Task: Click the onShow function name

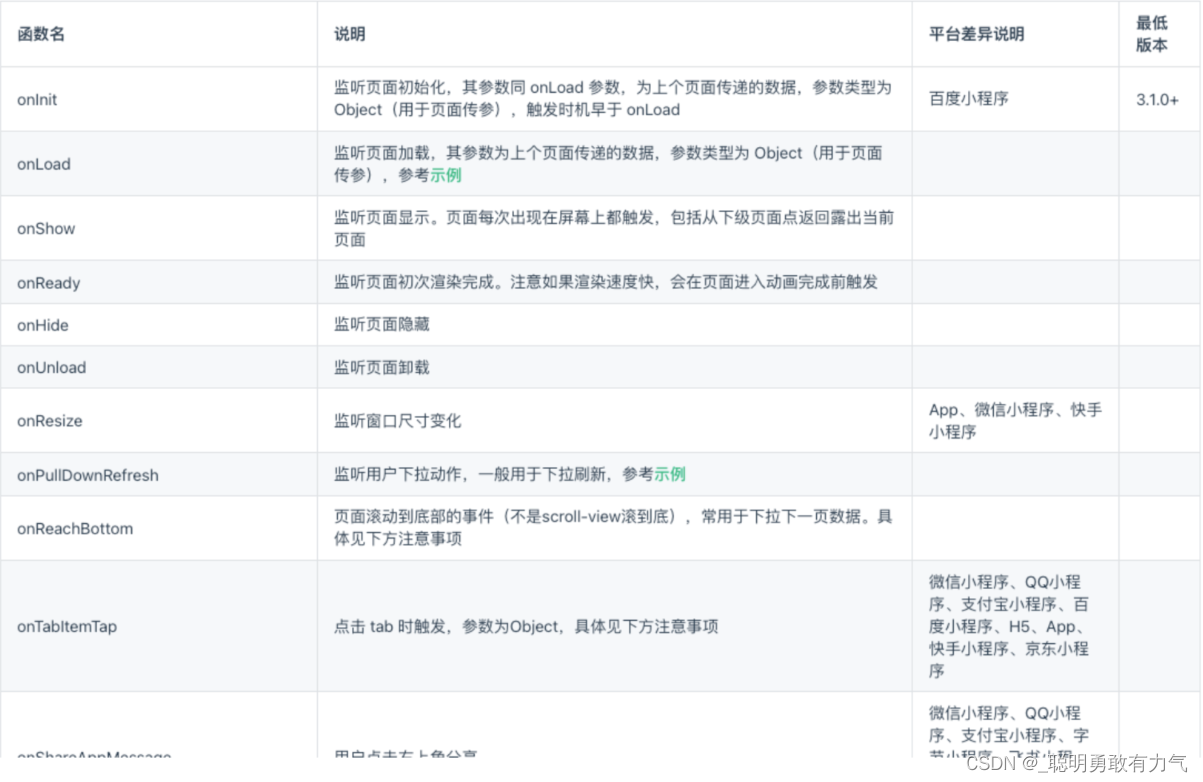Action: pyautogui.click(x=45, y=228)
